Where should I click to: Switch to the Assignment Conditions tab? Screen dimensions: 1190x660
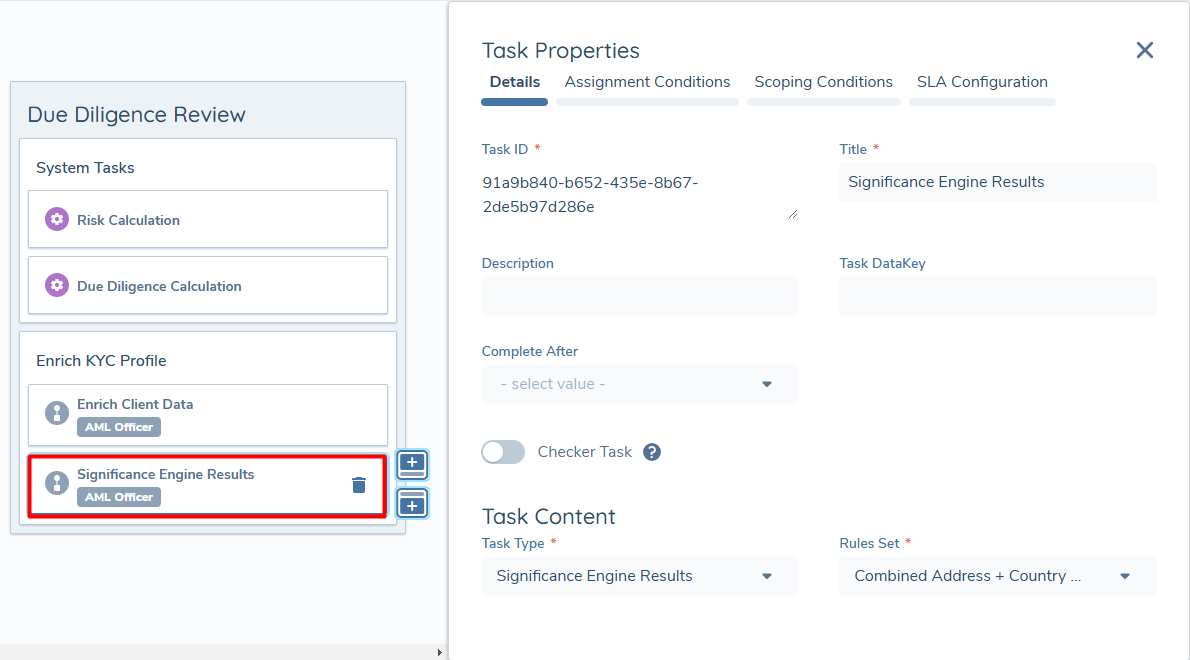pyautogui.click(x=646, y=82)
